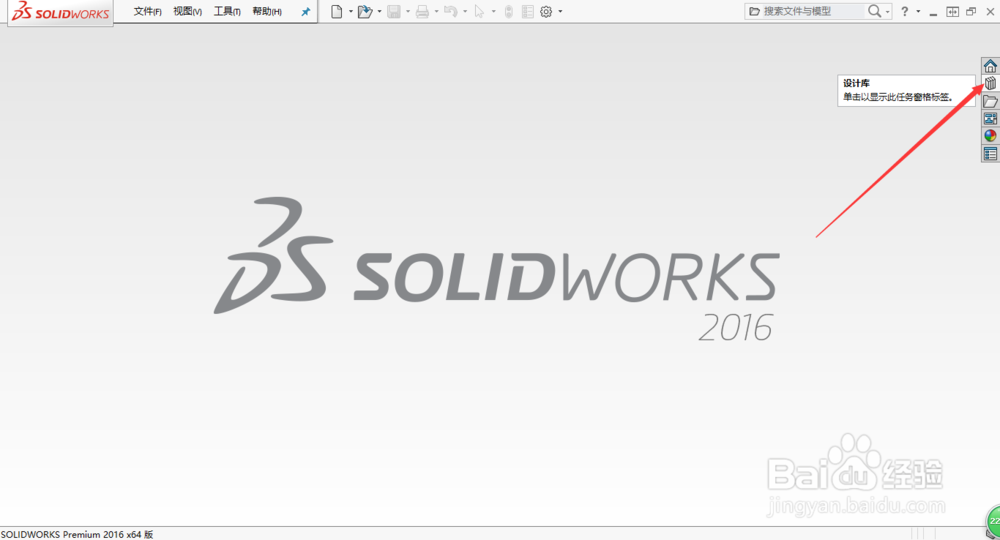Screen dimensions: 1000x540
Task: Open the 设计库 Design Library tab
Action: (x=990, y=84)
